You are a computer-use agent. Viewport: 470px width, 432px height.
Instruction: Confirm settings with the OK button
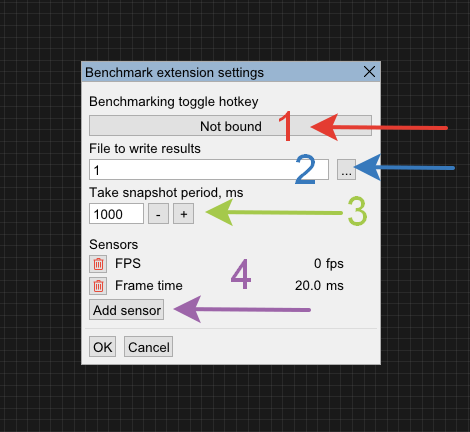102,347
